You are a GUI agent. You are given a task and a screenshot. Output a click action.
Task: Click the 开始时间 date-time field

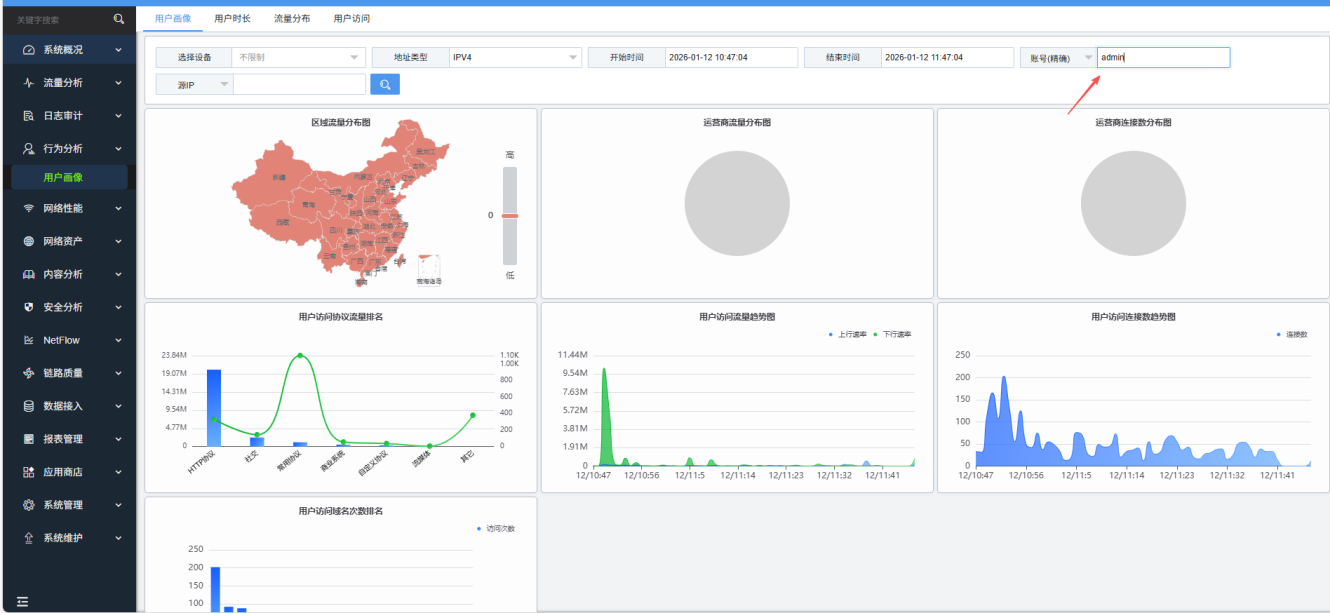pos(731,58)
